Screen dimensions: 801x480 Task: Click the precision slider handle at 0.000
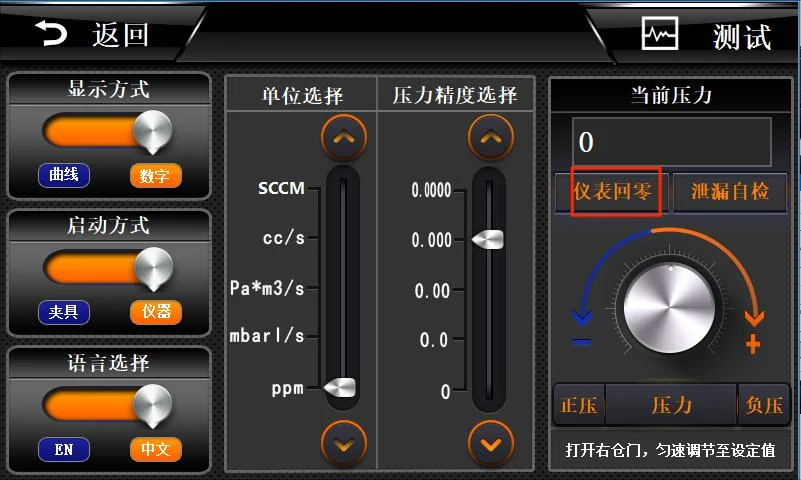[x=487, y=239]
